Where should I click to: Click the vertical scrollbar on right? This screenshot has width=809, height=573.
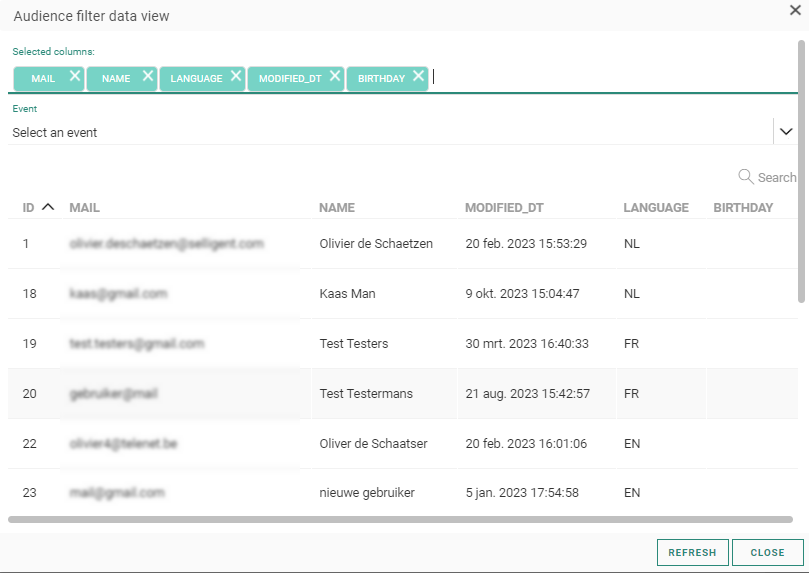pyautogui.click(x=800, y=170)
